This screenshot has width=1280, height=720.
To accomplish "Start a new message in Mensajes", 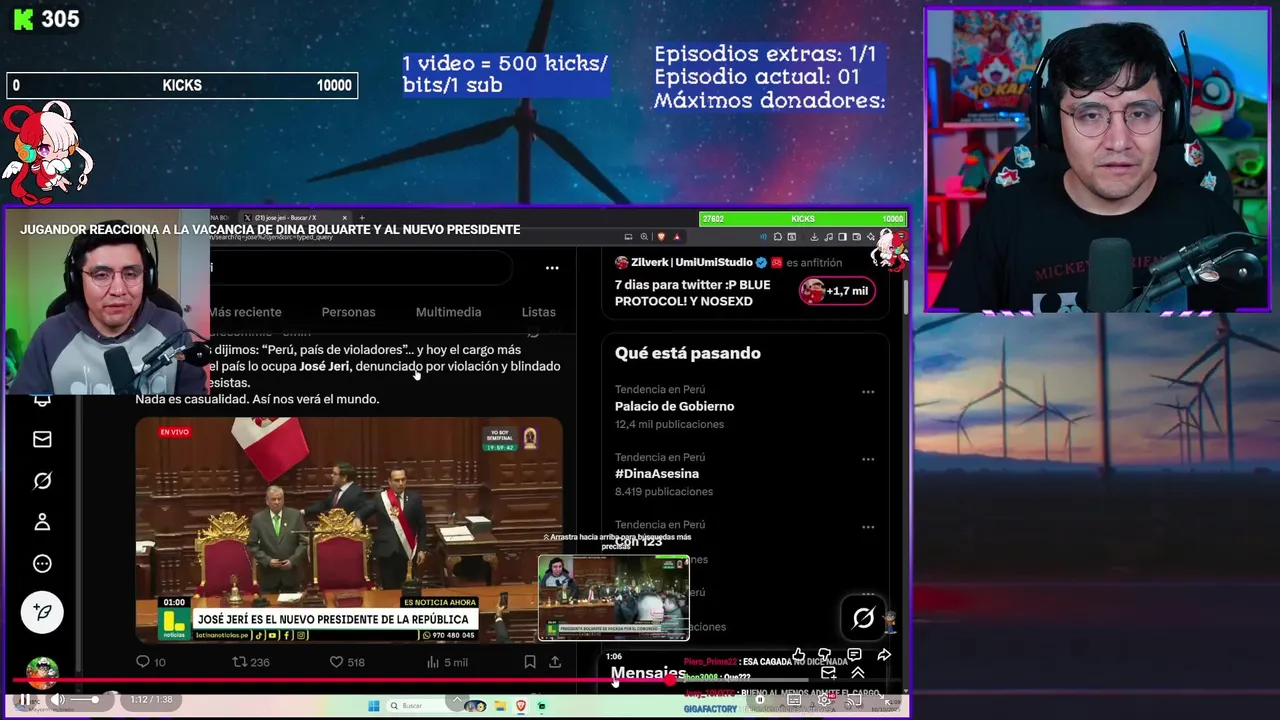I will (x=828, y=673).
